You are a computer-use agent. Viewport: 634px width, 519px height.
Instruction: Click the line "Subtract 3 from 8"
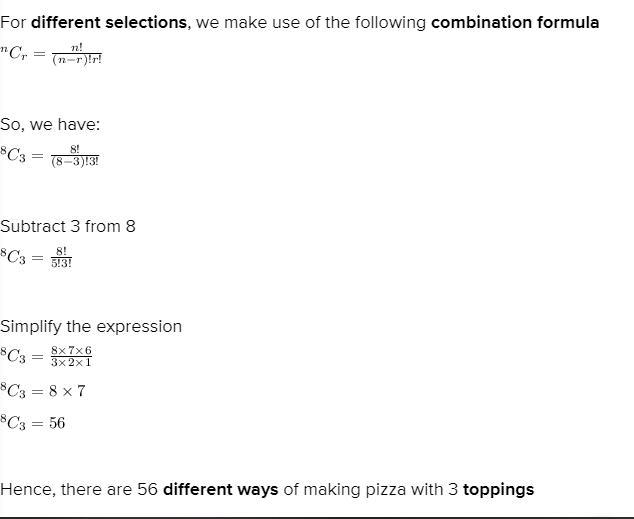[68, 226]
